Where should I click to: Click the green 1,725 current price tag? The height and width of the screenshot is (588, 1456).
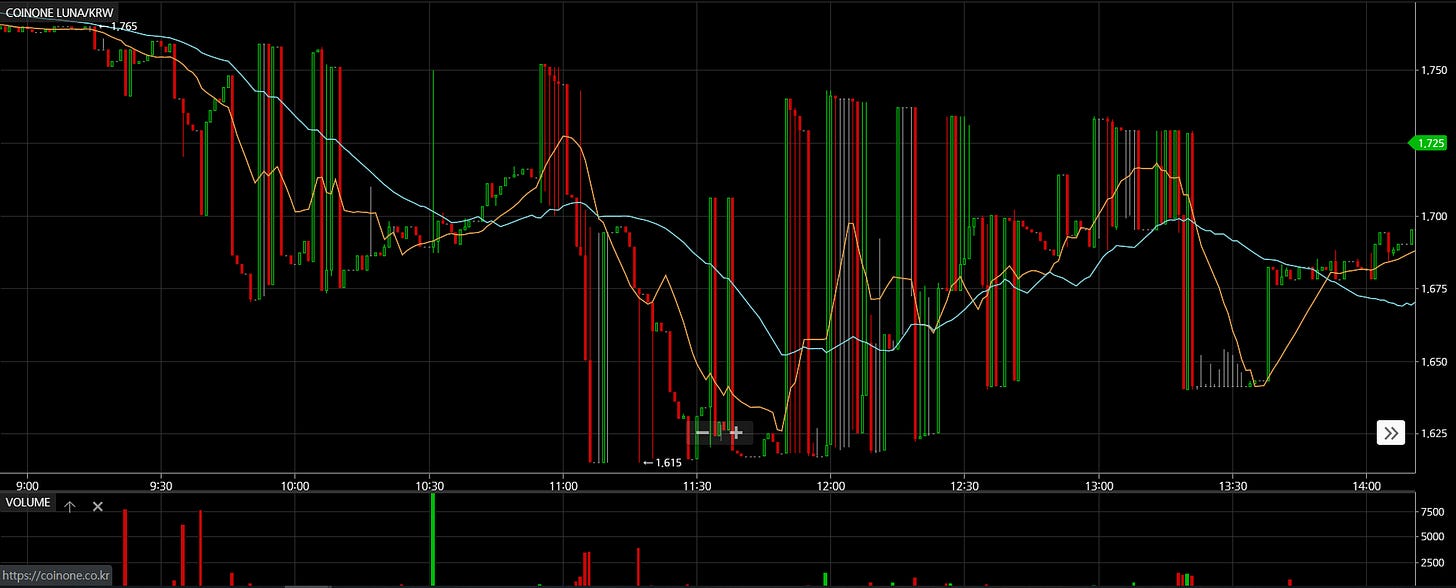[1429, 144]
